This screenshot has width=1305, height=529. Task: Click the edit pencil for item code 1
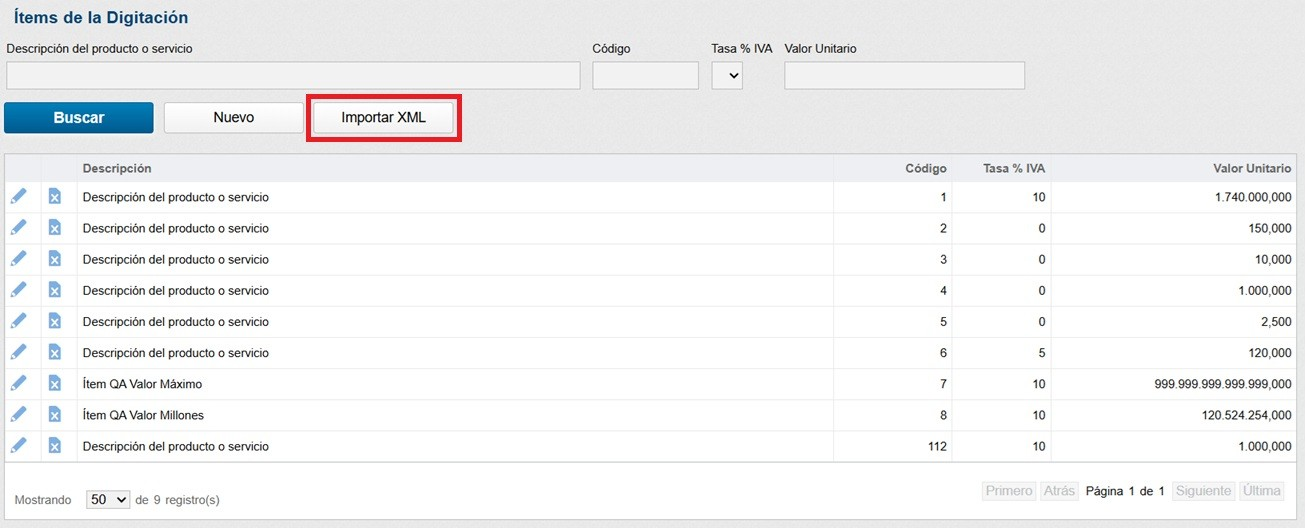[19, 197]
